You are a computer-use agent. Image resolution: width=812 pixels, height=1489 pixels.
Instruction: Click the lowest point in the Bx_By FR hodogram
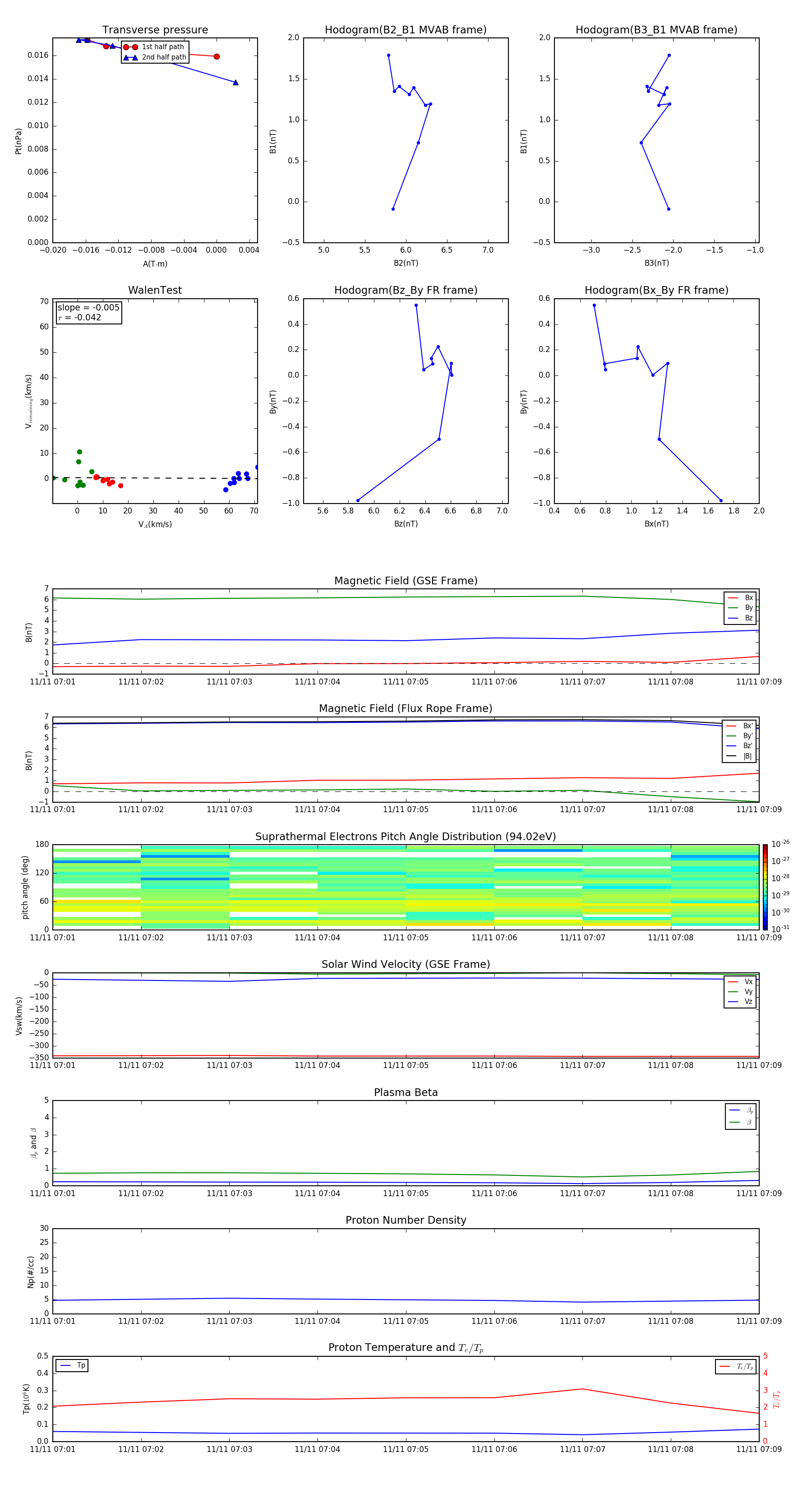click(721, 500)
